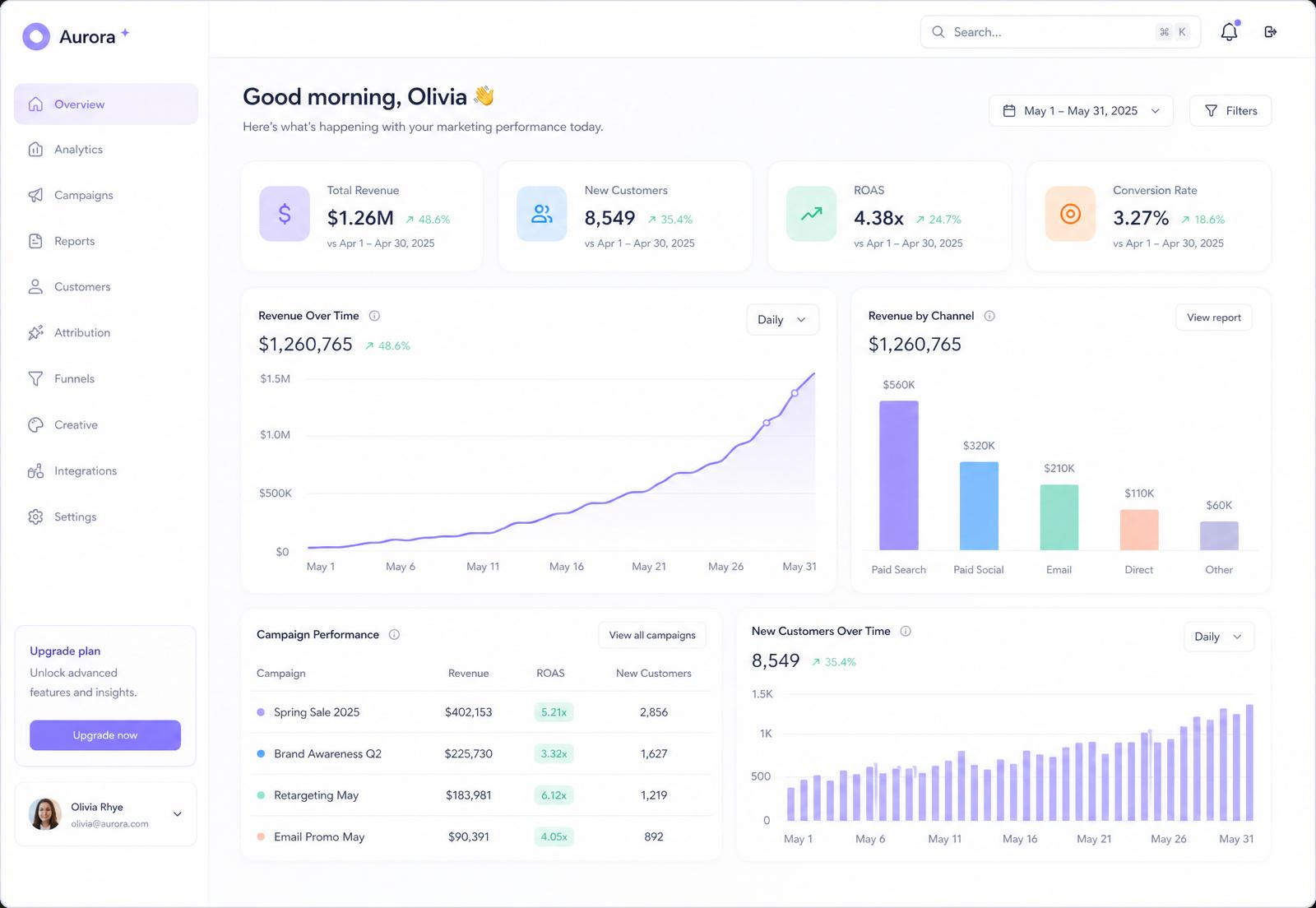Screen dimensions: 1316x908
Task: Click the calendar icon in date range
Action: coord(1009,111)
